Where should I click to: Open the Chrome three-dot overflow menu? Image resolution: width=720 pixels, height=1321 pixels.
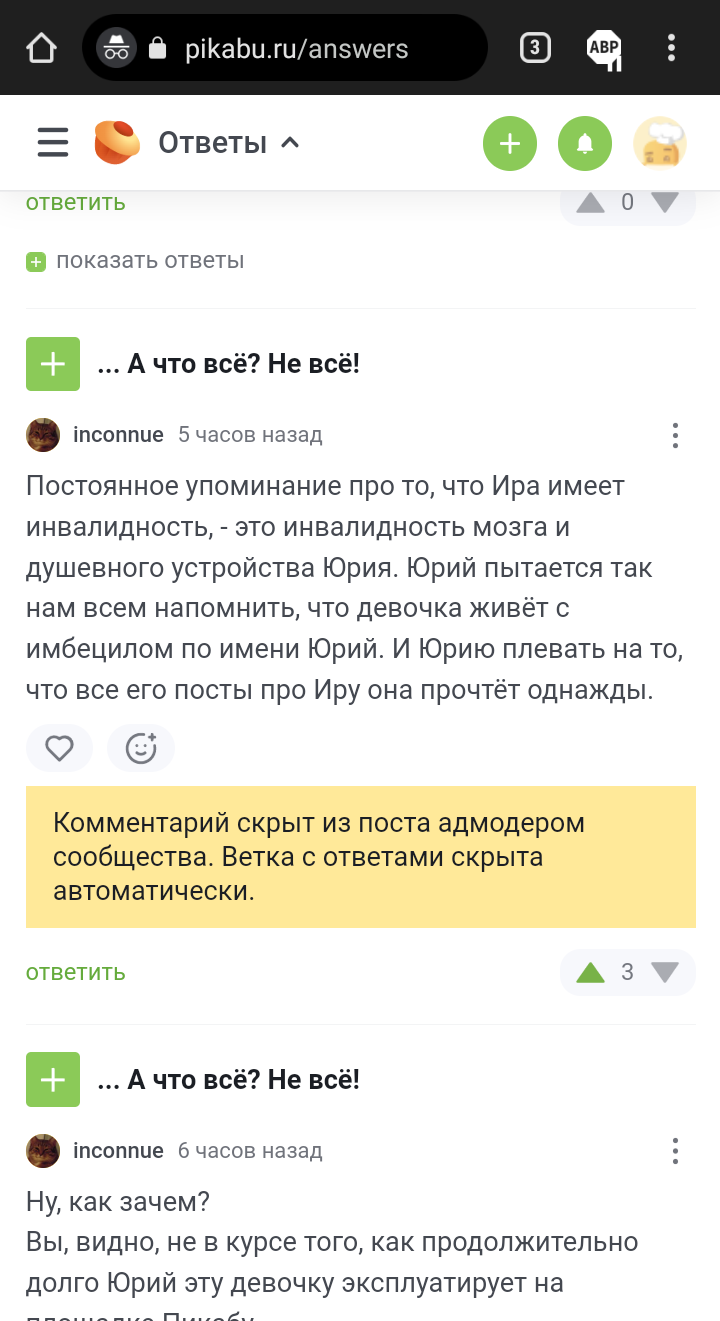671,48
